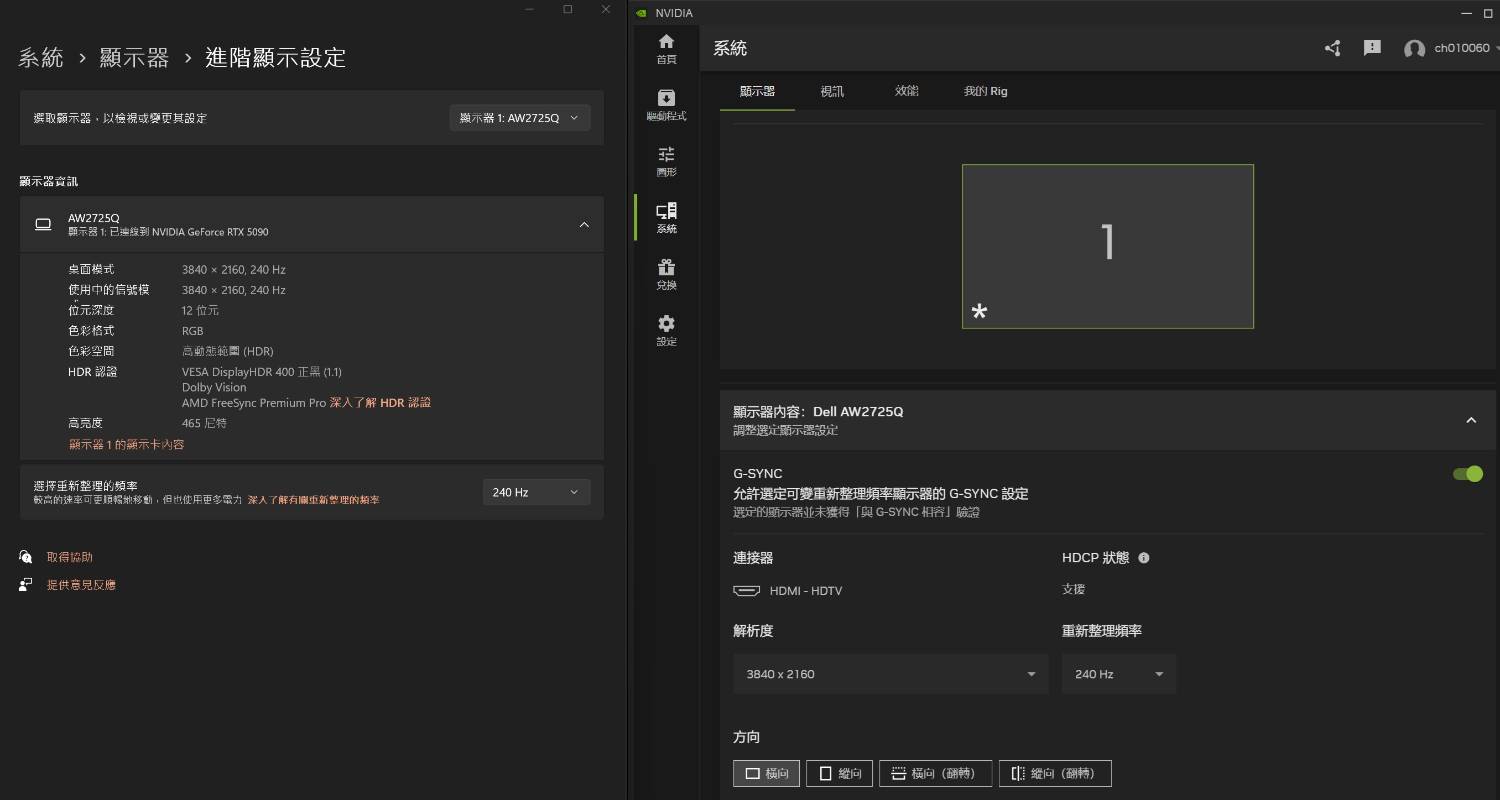Open 顯示器 1 的顯示卡內容 link
Screen dimensions: 1500x800
point(126,445)
